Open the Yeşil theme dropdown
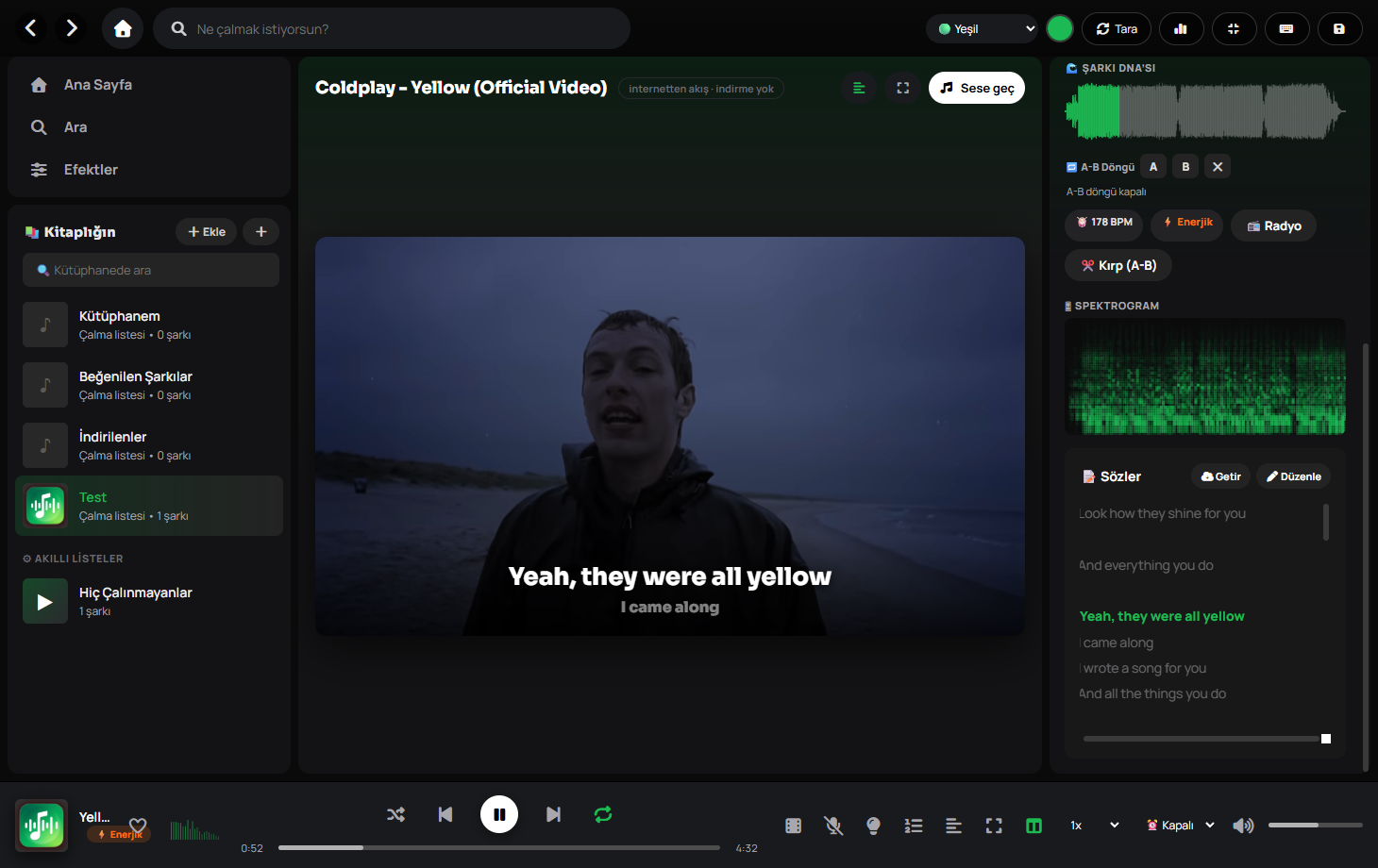The height and width of the screenshot is (868, 1378). 983,29
